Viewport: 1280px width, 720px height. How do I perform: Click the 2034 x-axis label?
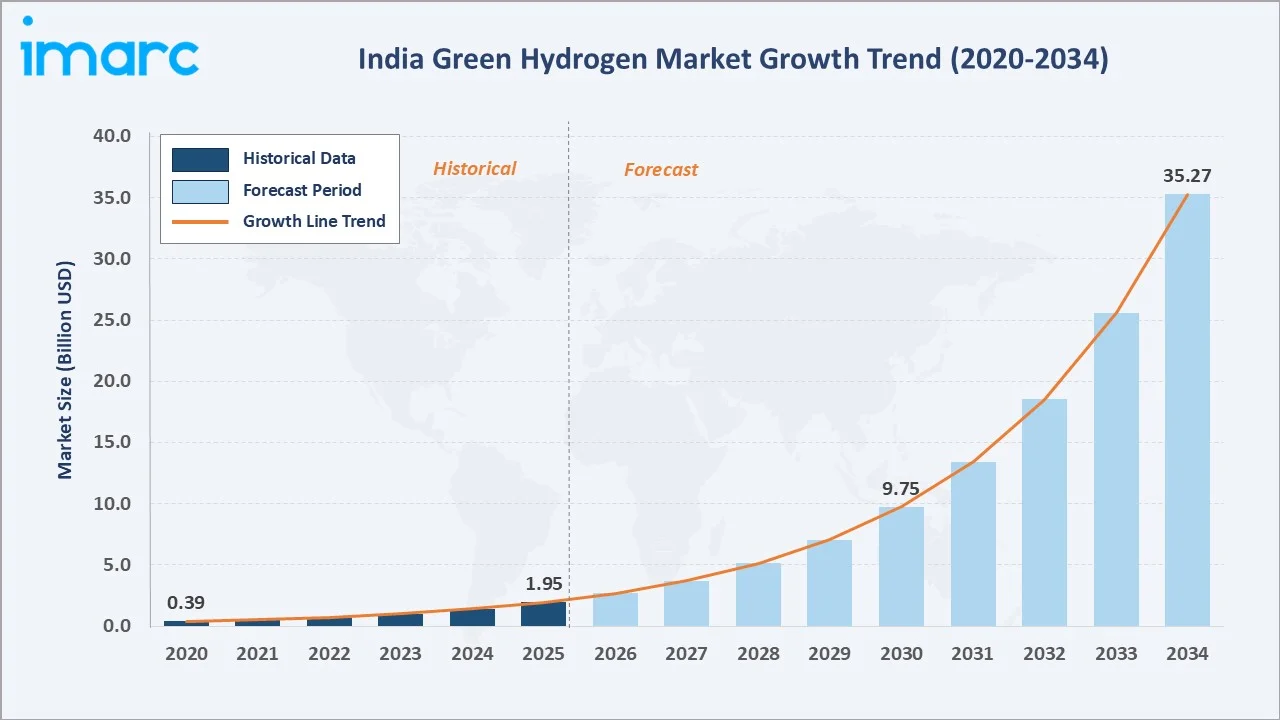click(x=1187, y=654)
